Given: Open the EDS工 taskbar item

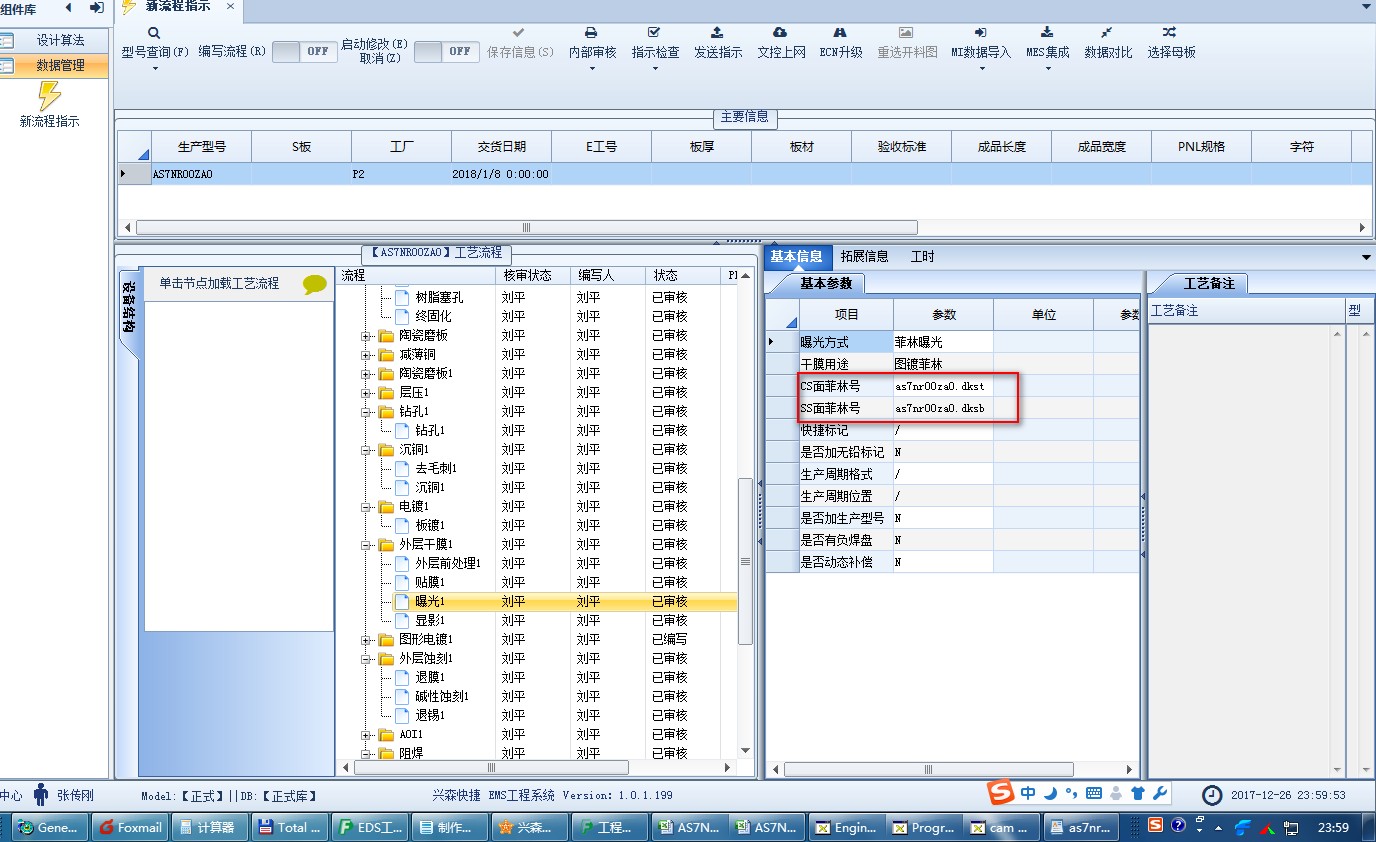Looking at the screenshot, I should pos(371,827).
